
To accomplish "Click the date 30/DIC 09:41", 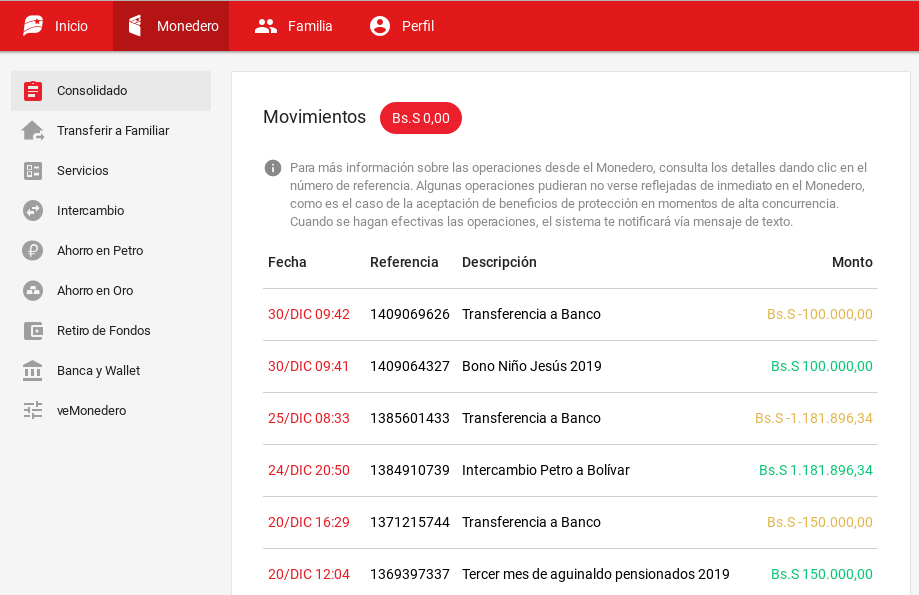I will pyautogui.click(x=308, y=366).
